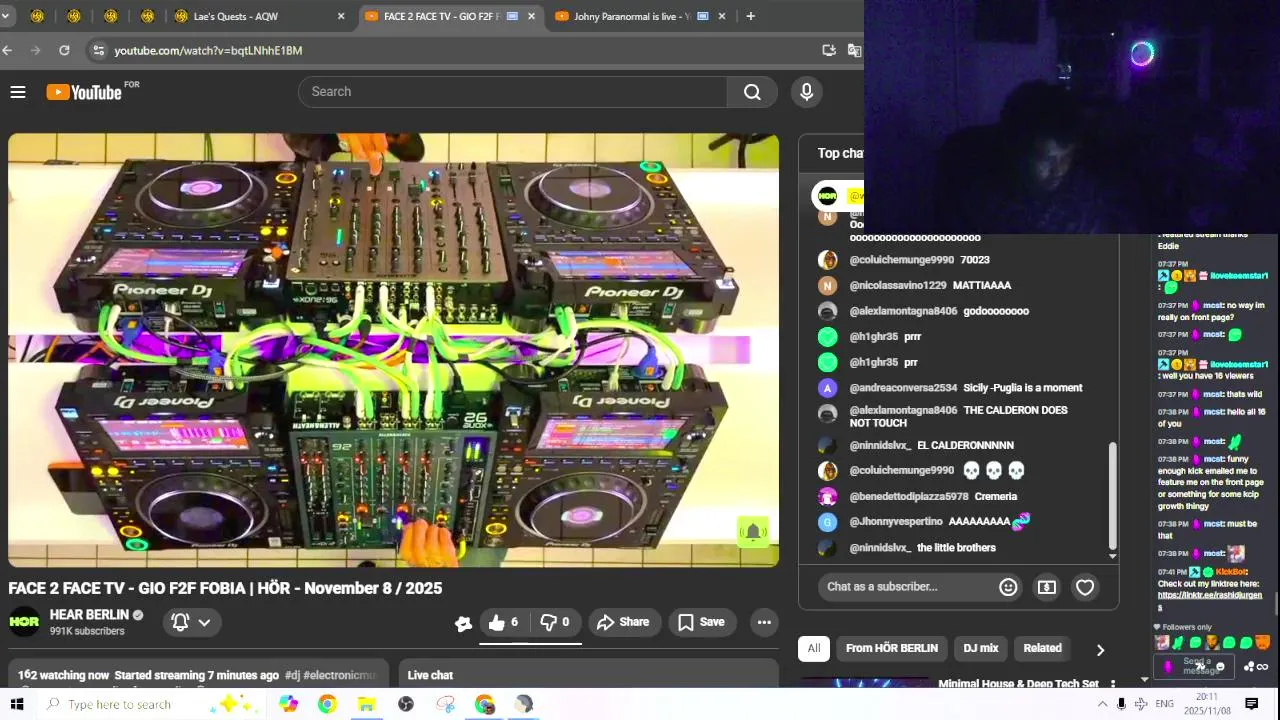Send a heart reaction in chat

coord(1084,587)
